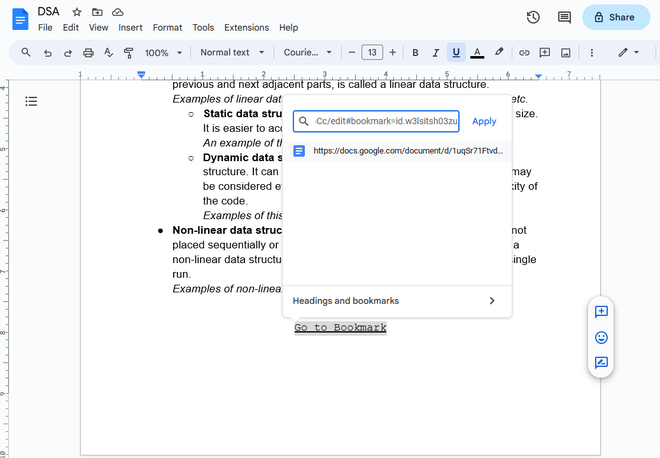The width and height of the screenshot is (660, 458).
Task: Click the right indent ruler marker
Action: tap(538, 76)
